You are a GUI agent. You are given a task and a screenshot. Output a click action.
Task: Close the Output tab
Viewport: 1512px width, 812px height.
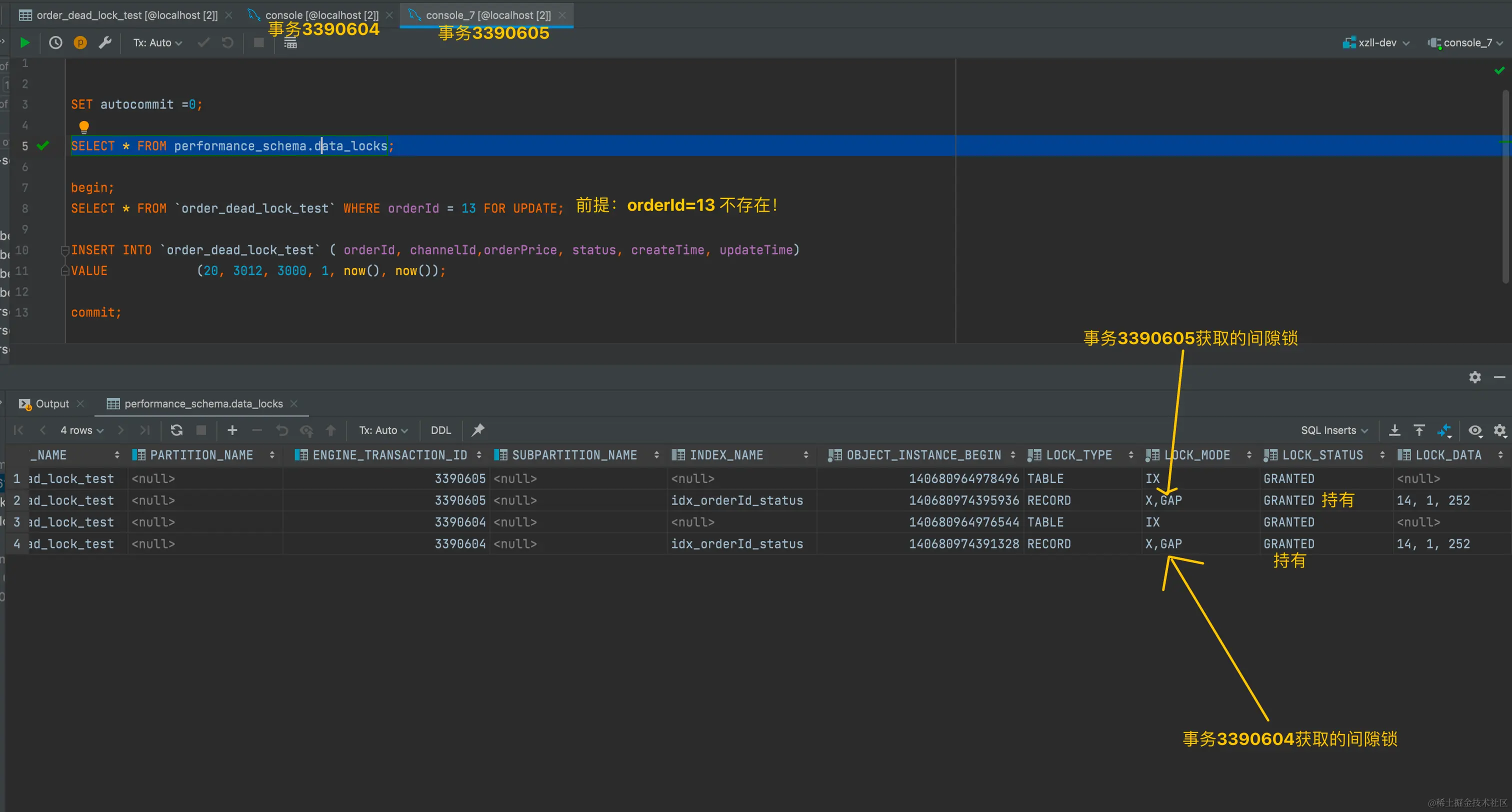point(80,404)
